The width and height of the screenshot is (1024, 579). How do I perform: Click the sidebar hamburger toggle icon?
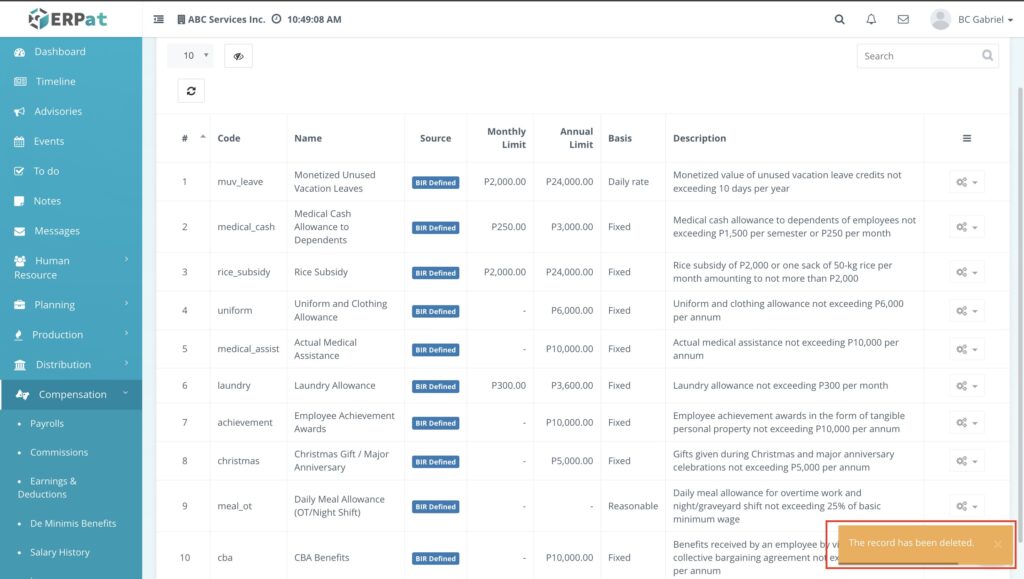coord(159,19)
